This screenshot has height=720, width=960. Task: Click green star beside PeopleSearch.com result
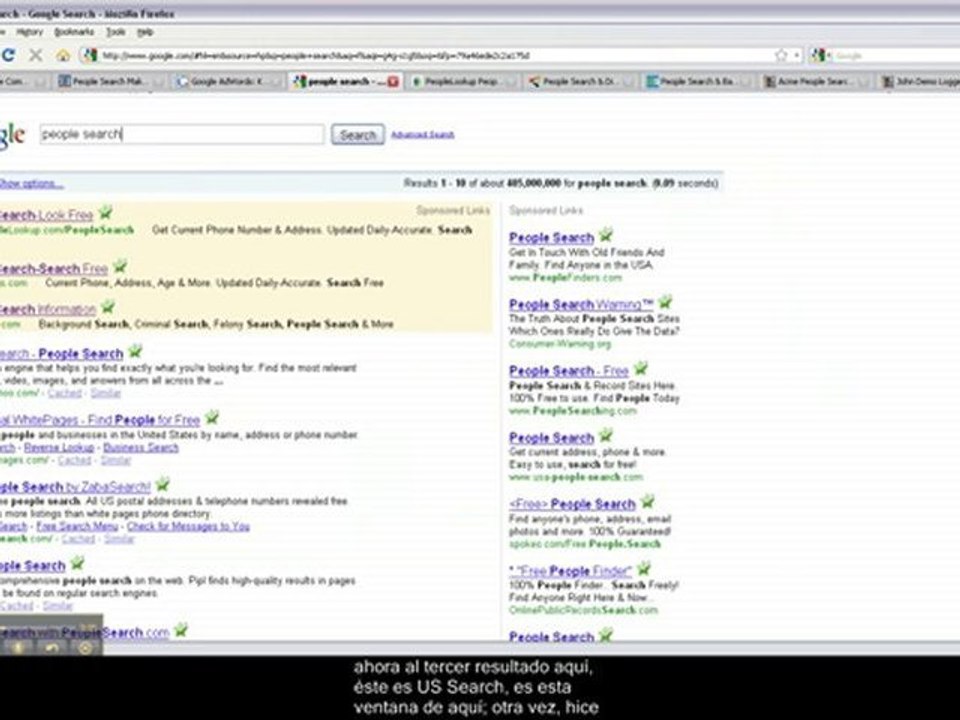181,629
